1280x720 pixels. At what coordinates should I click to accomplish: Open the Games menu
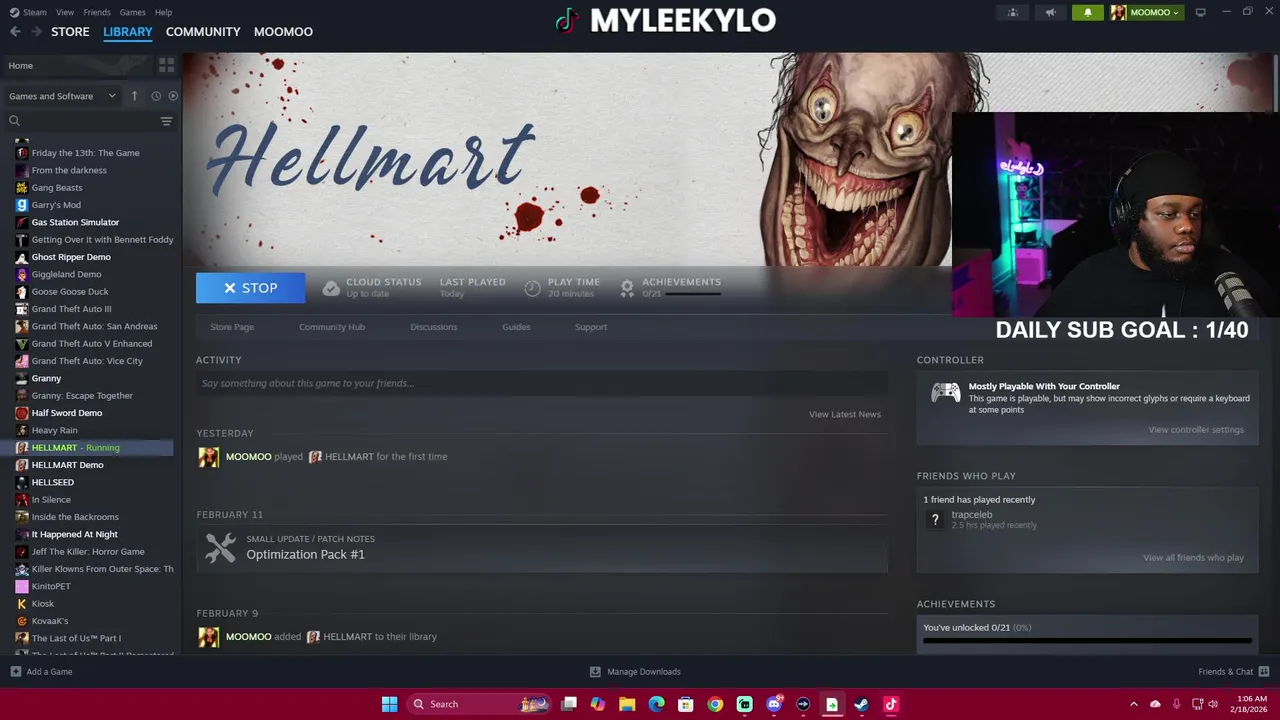[x=132, y=12]
